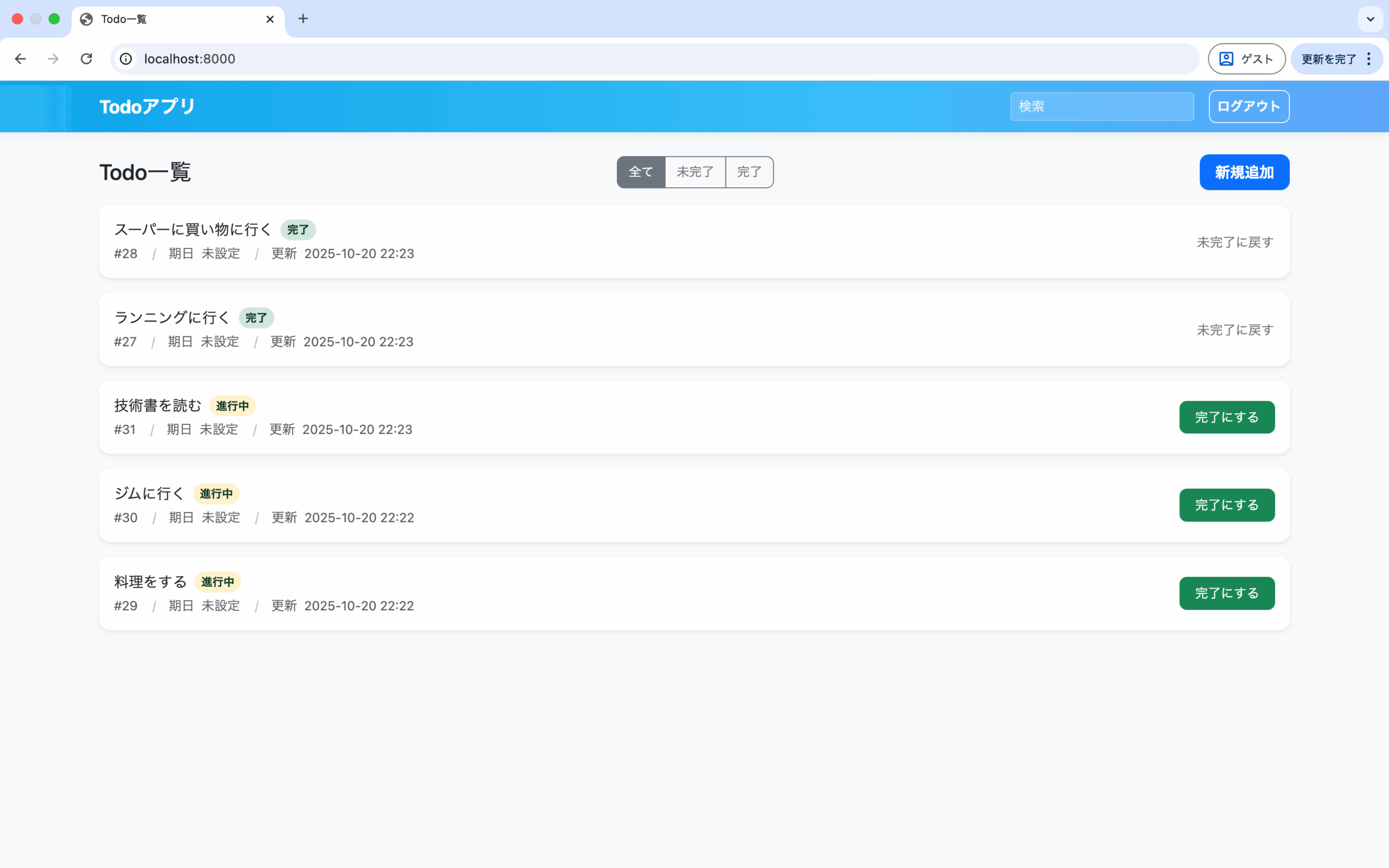
Task: Click the 新規追加 button
Action: (1244, 171)
